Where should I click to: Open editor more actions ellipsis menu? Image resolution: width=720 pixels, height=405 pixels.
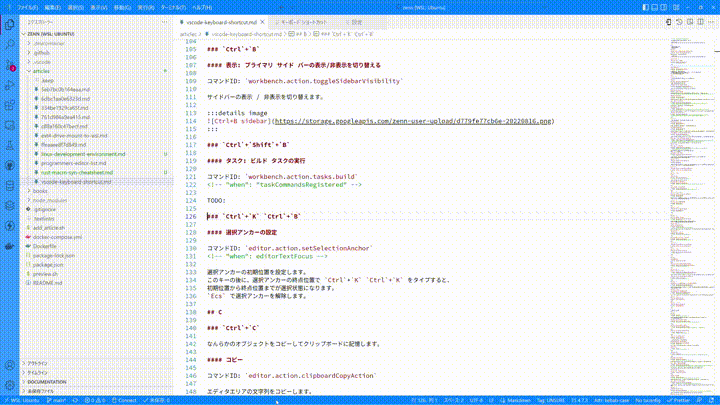(x=711, y=22)
